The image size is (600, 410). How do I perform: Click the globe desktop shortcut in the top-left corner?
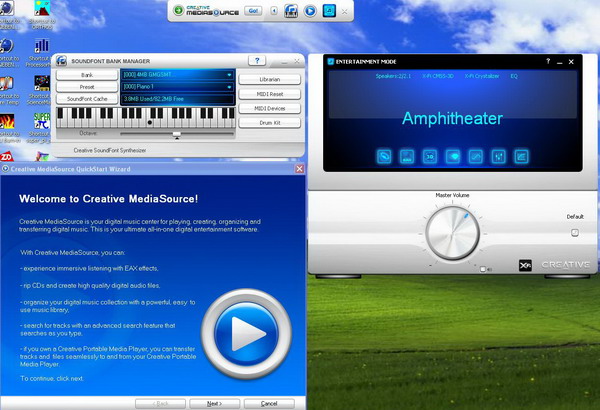7,8
